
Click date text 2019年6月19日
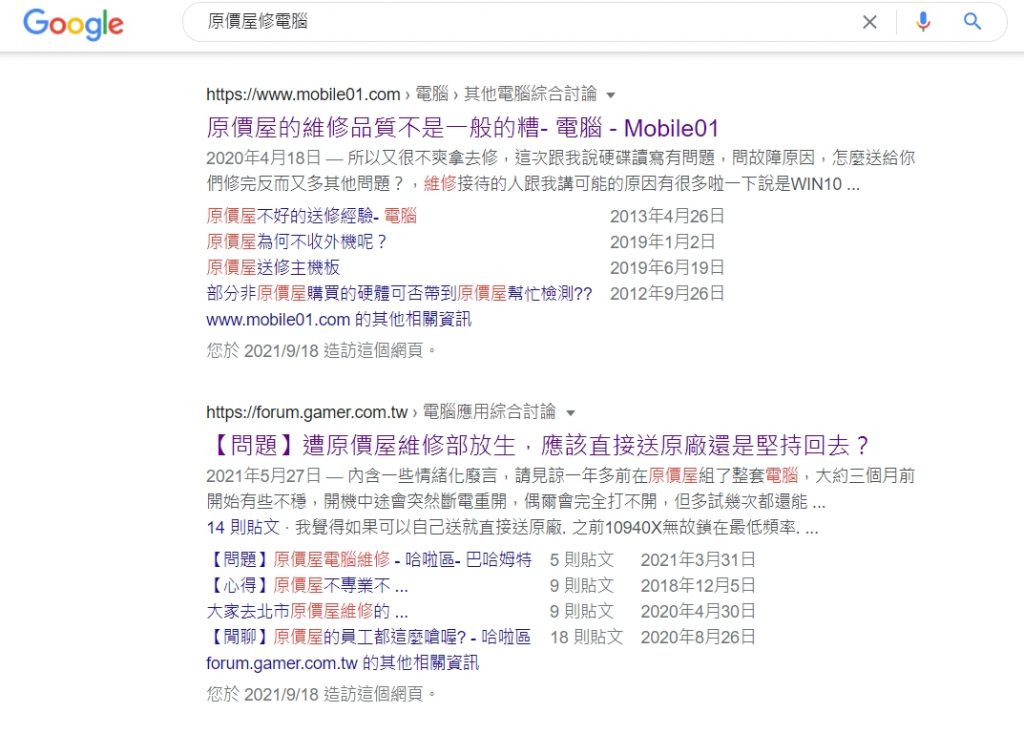pyautogui.click(x=667, y=268)
